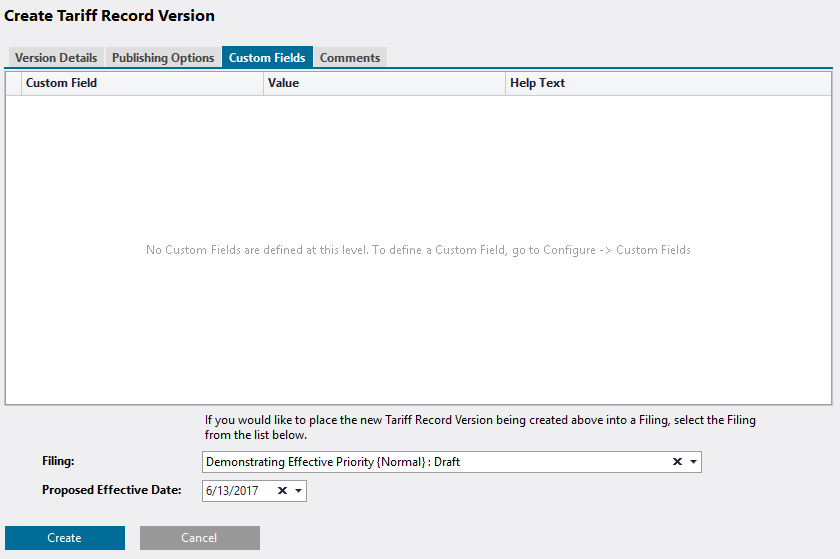Clear the Proposed Effective Date with the X icon
This screenshot has height=559, width=840.
coord(282,491)
